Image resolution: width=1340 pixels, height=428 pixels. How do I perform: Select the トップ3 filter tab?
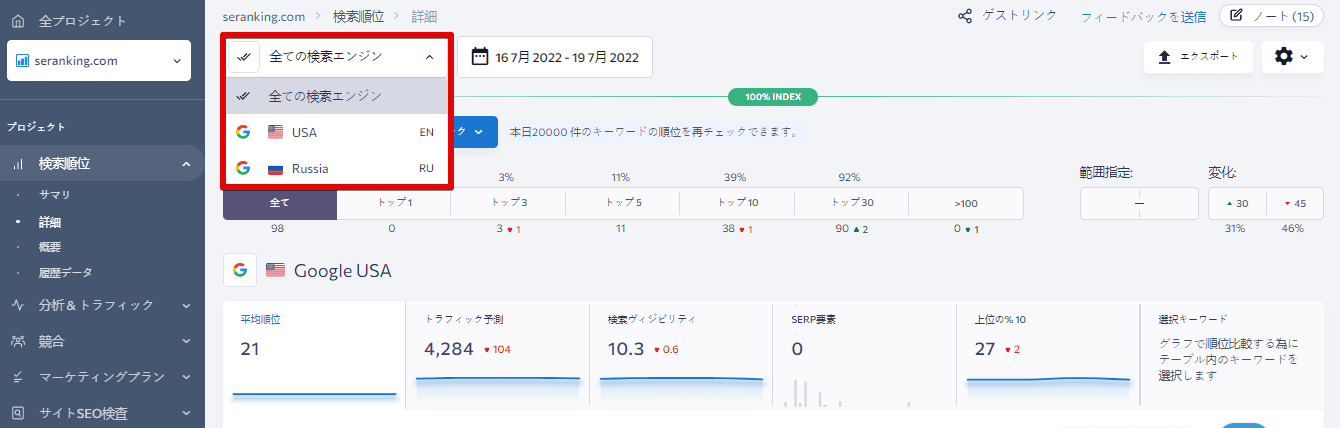(x=508, y=203)
